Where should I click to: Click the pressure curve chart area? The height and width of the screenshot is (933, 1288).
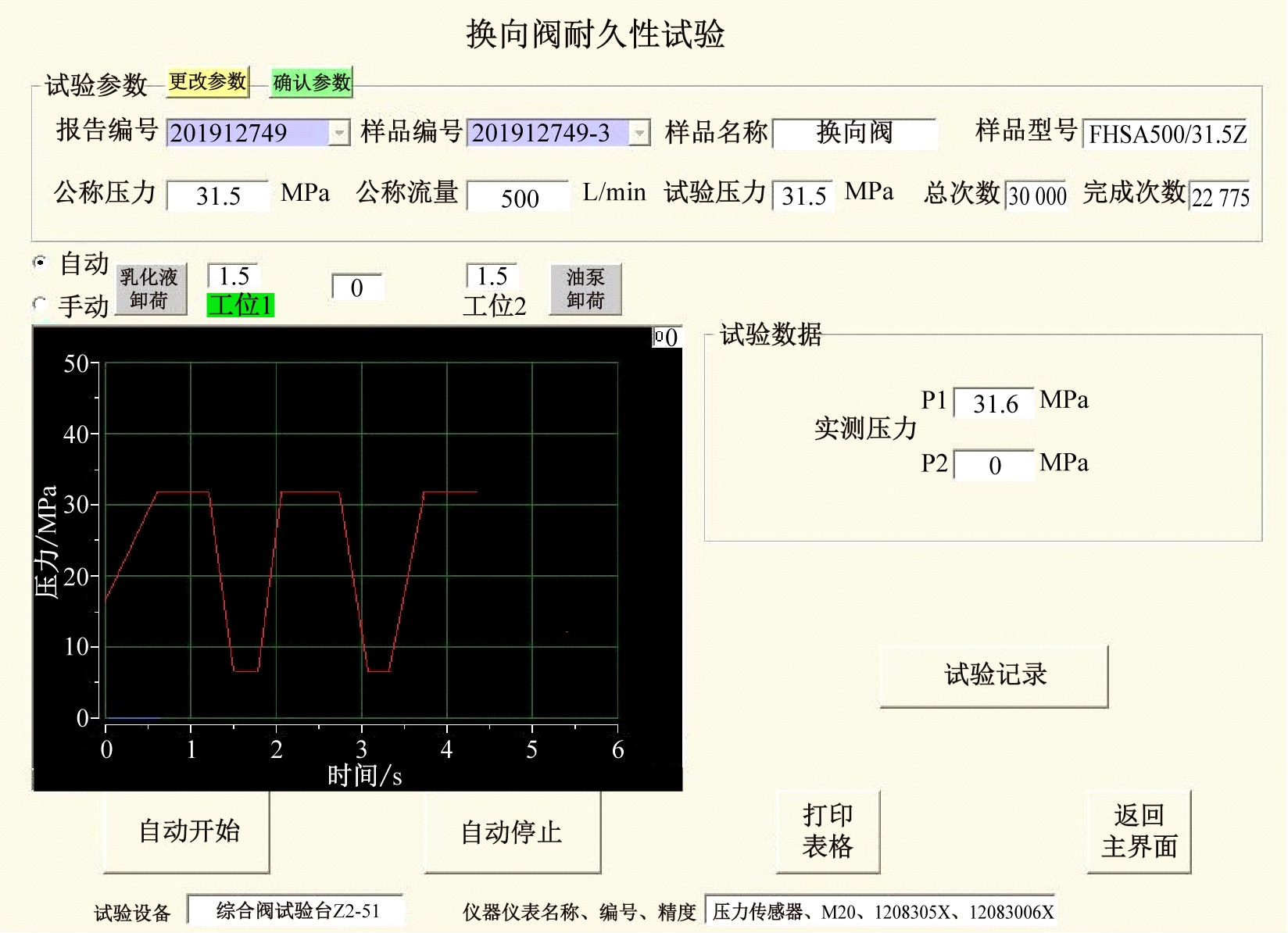coord(360,547)
